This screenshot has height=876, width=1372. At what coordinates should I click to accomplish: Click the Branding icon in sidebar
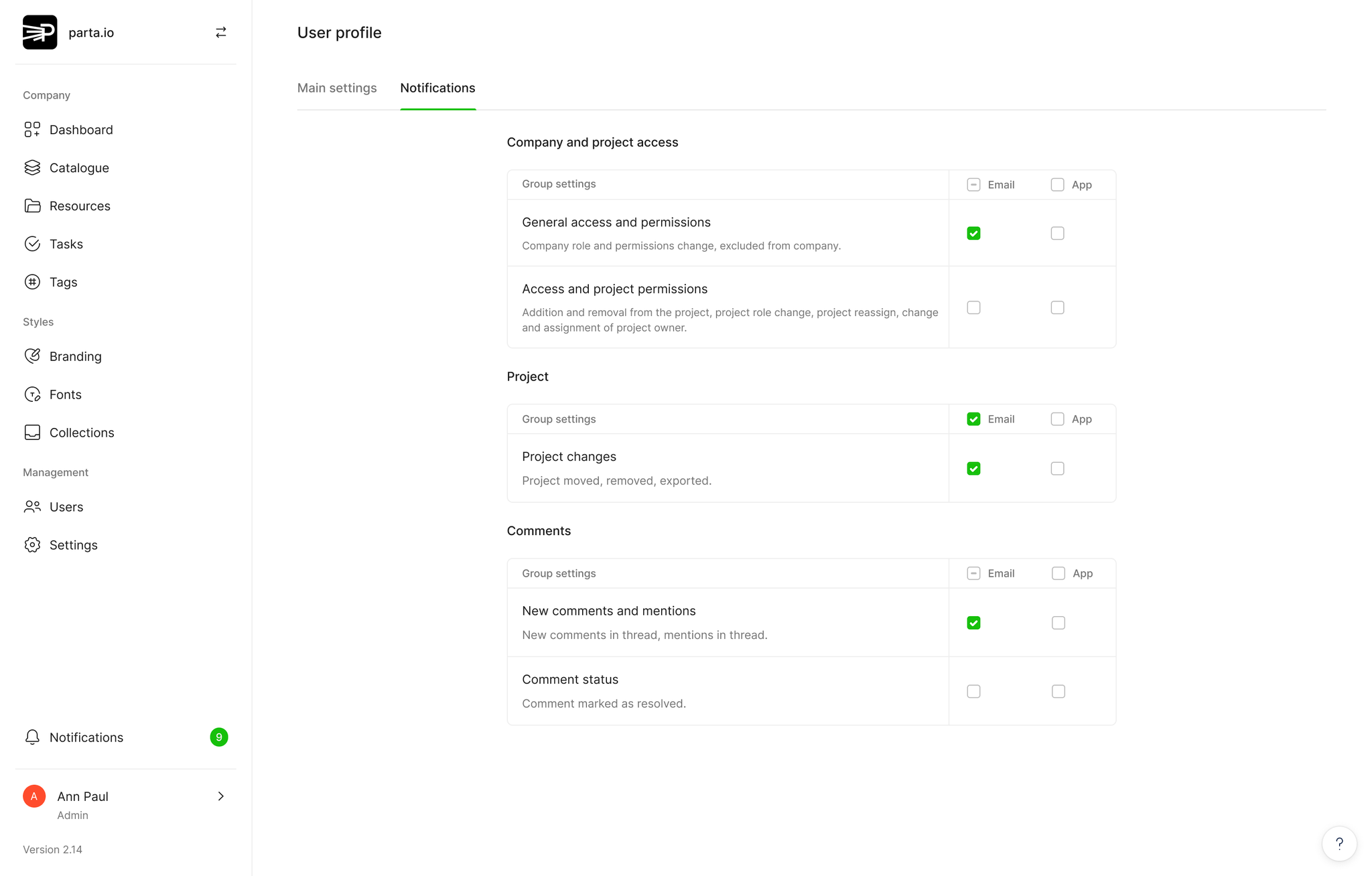coord(32,356)
